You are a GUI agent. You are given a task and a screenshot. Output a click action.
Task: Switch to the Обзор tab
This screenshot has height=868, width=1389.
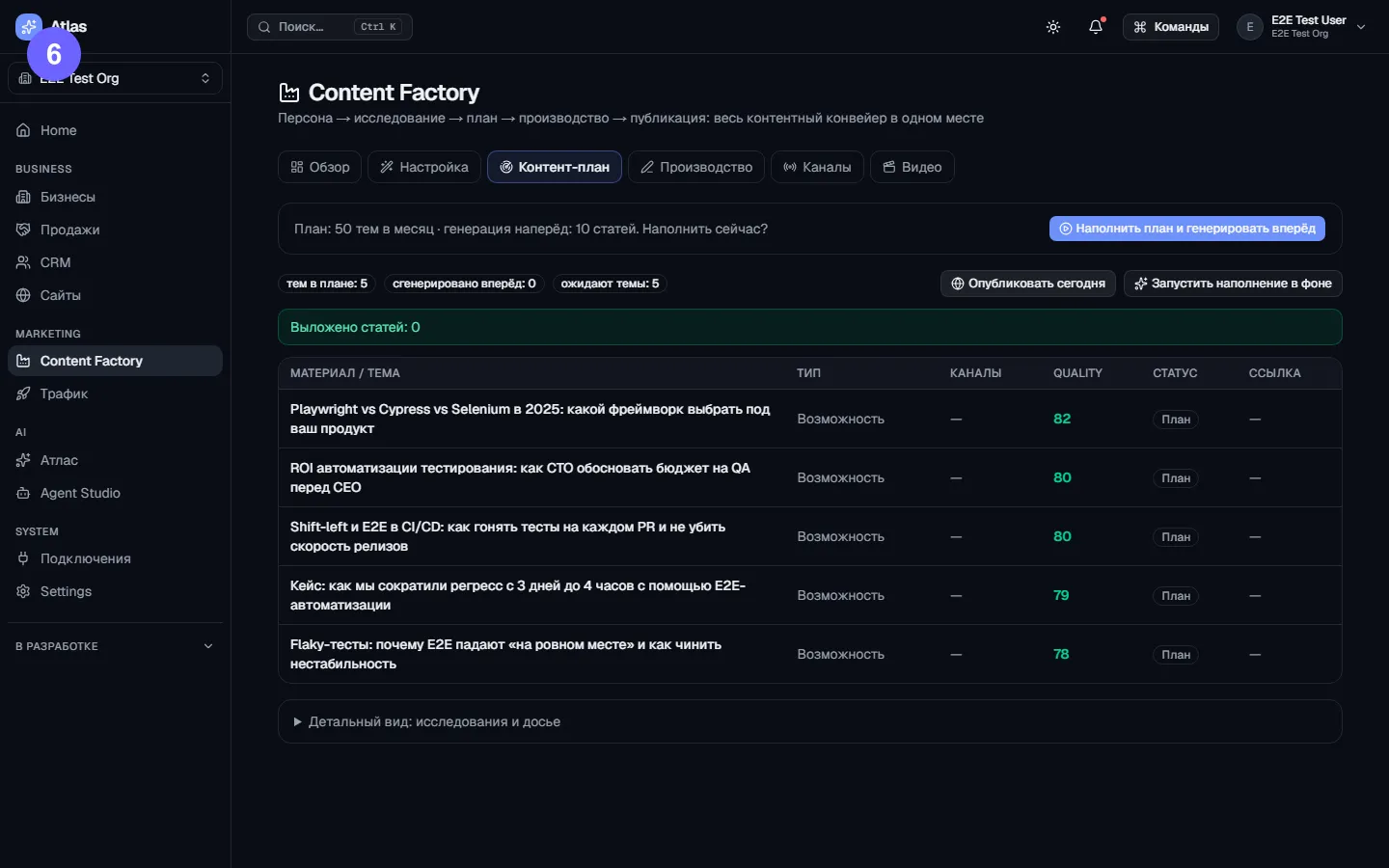(320, 167)
